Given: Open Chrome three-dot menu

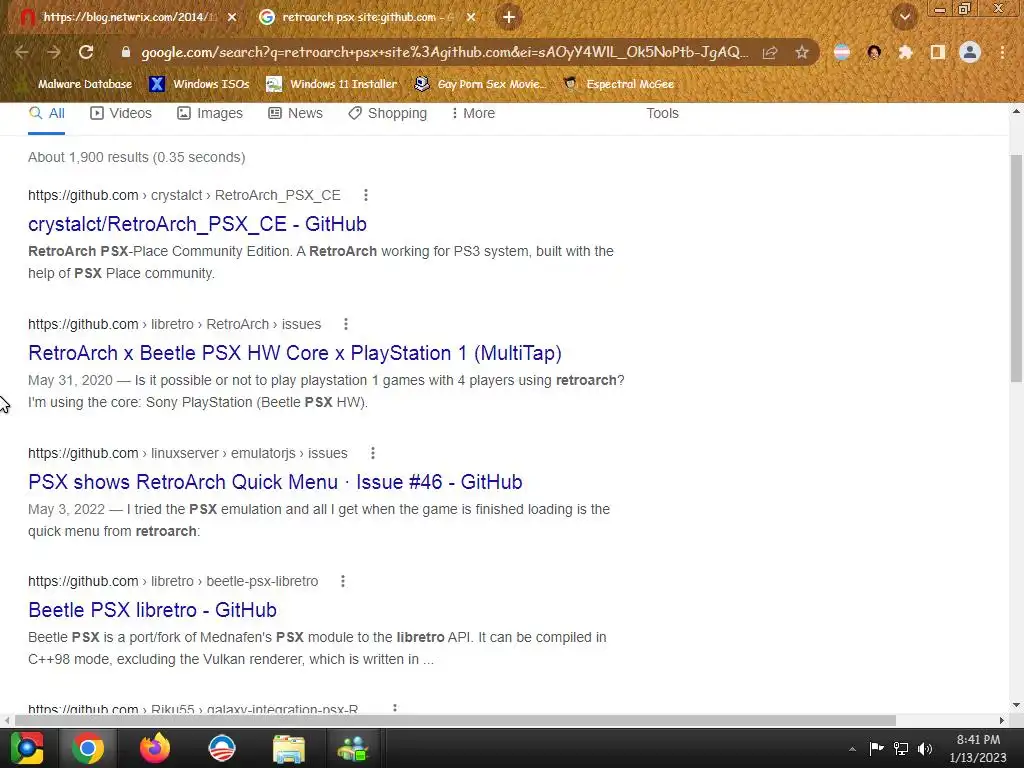Looking at the screenshot, I should point(1002,52).
